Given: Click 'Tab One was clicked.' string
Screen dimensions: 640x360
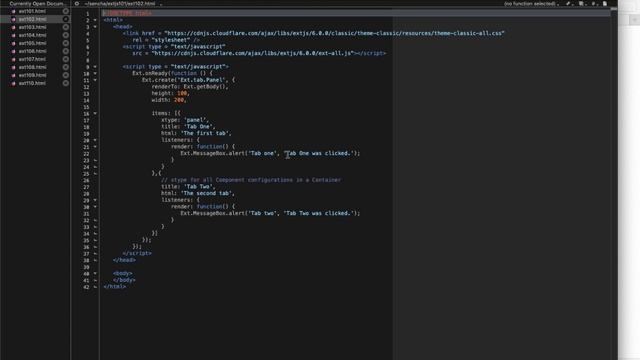Looking at the screenshot, I should [318, 153].
